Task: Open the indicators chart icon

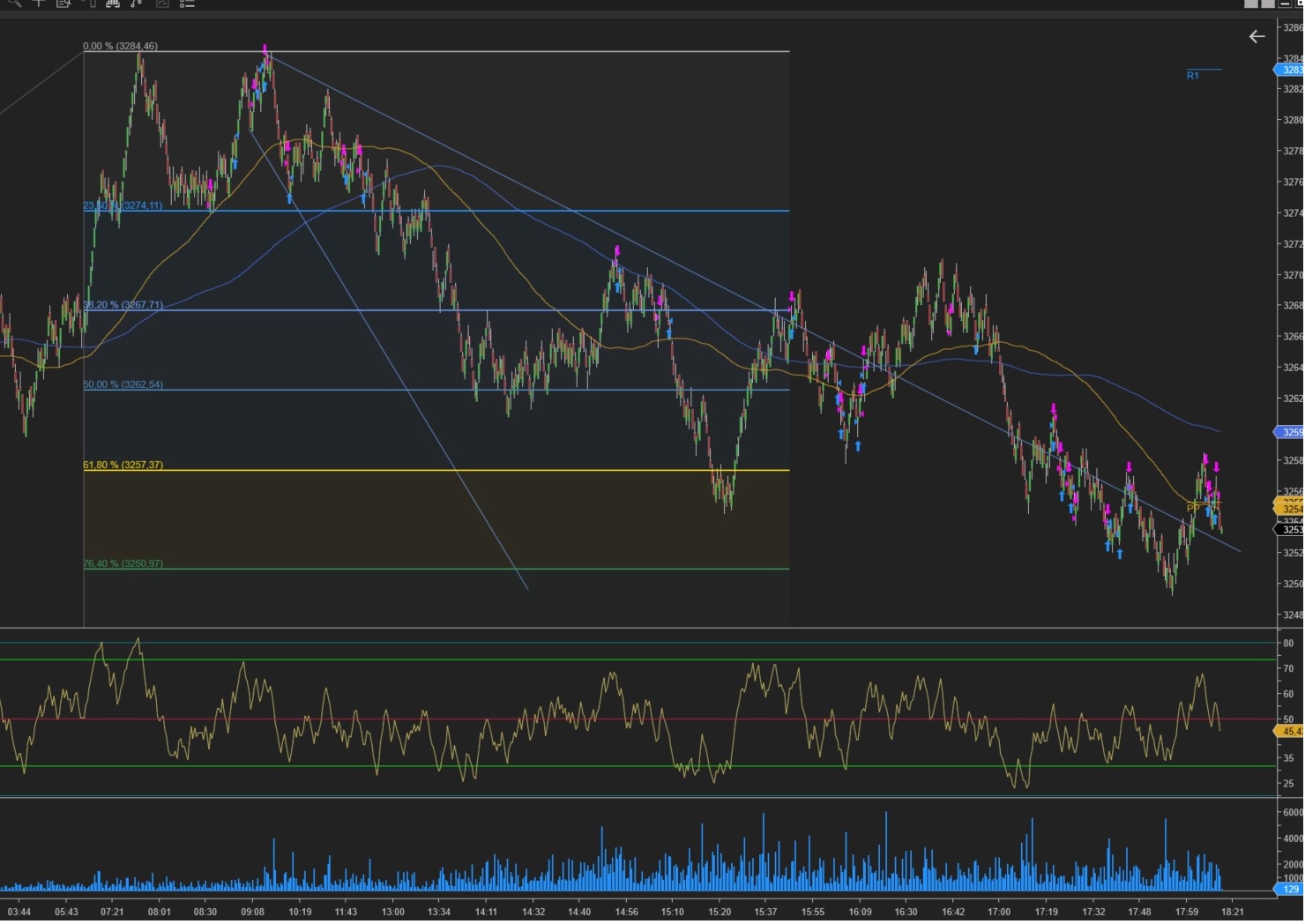Action: point(113,4)
